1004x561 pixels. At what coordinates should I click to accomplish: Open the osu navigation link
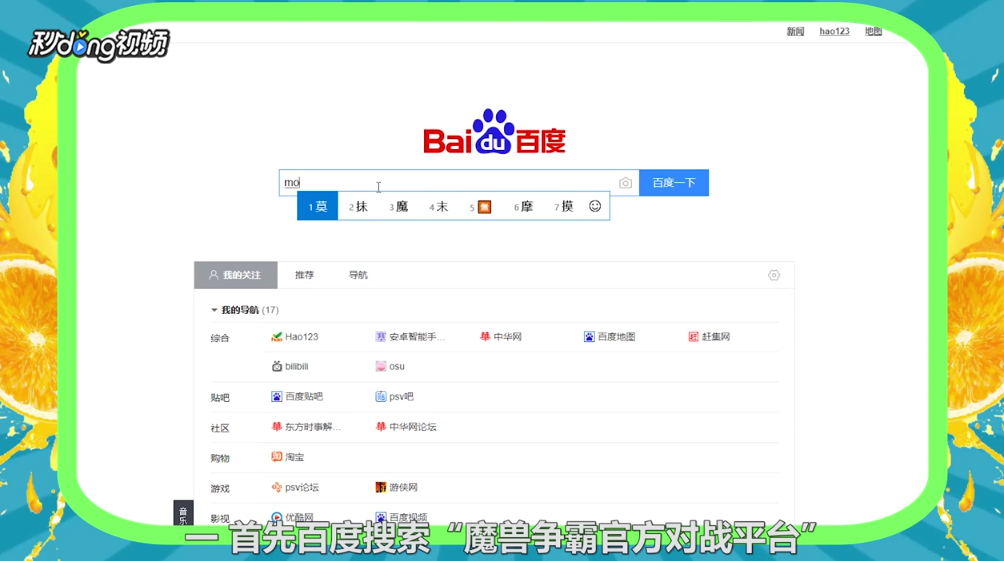click(x=390, y=366)
